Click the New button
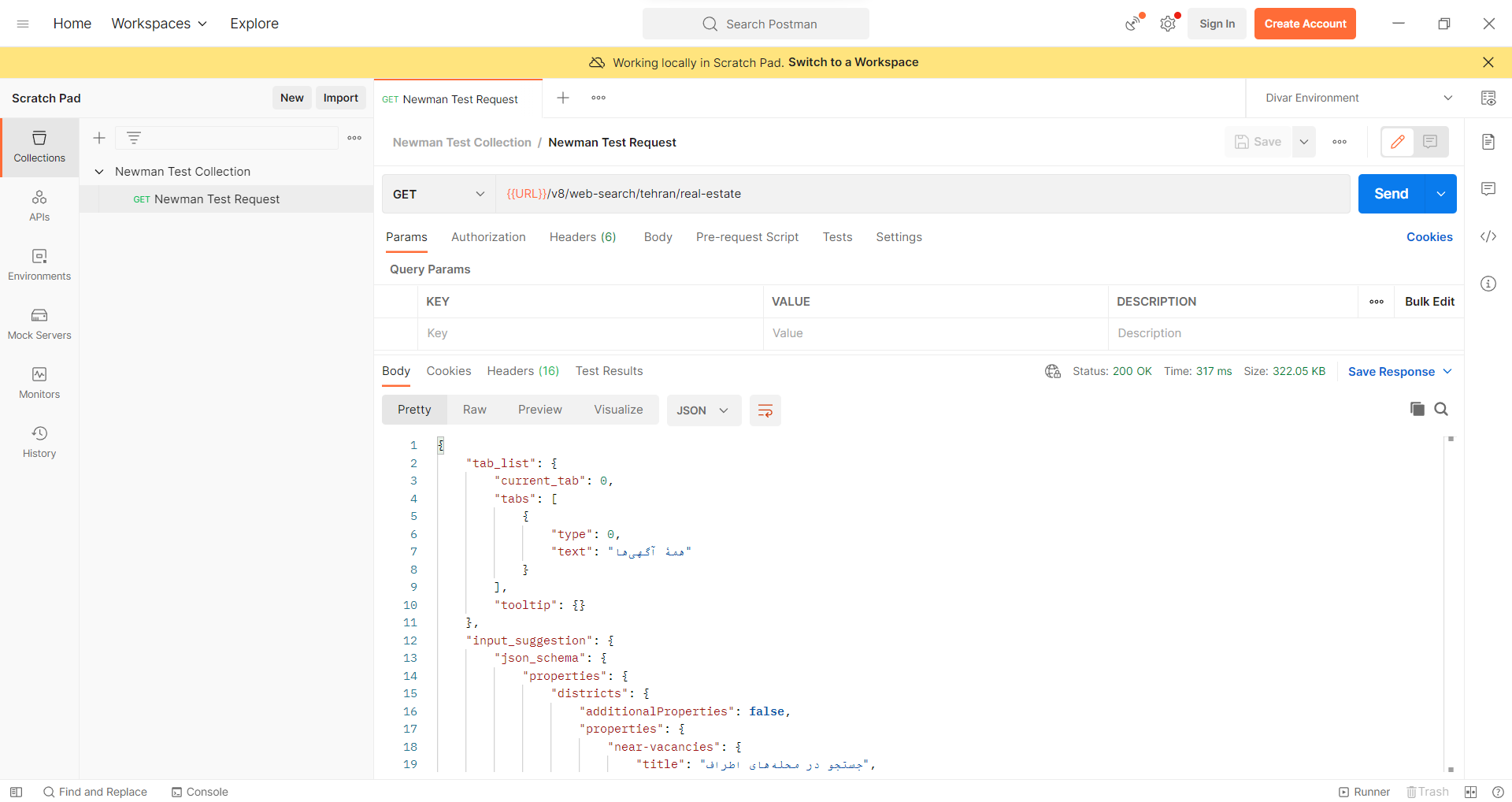 291,98
